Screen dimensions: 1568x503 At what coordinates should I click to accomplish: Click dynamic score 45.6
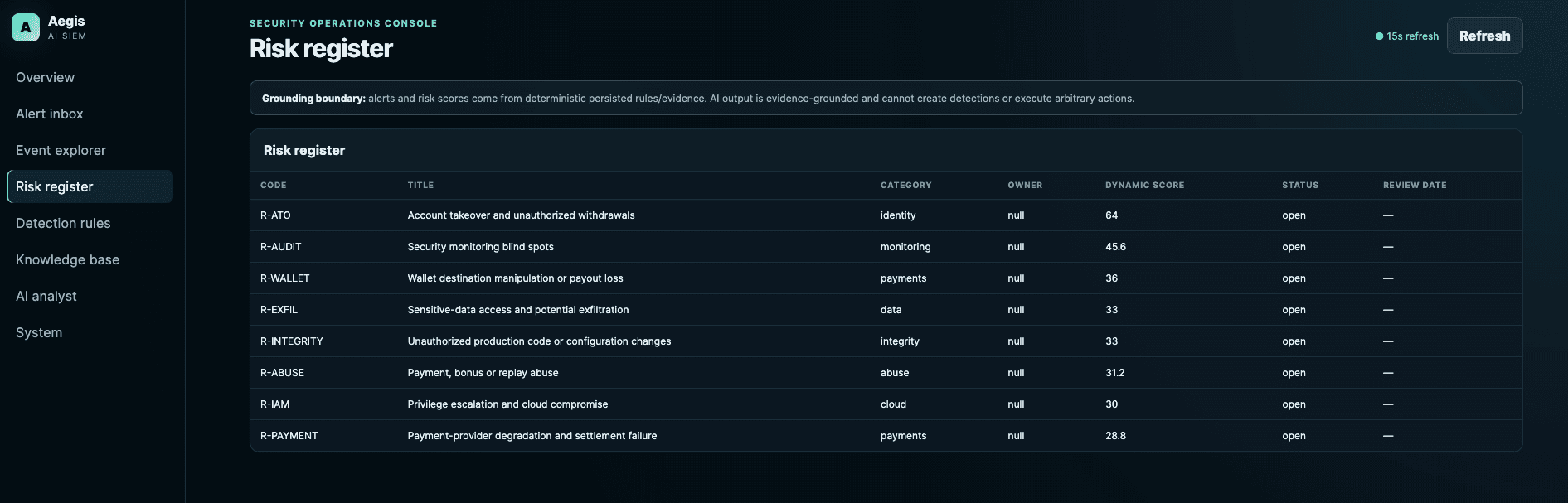tap(1115, 247)
